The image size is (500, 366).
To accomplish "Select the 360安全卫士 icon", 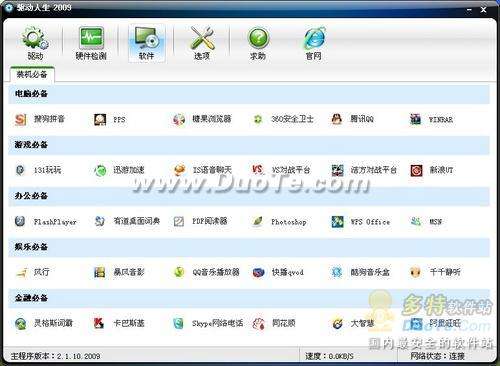I will 258,119.
